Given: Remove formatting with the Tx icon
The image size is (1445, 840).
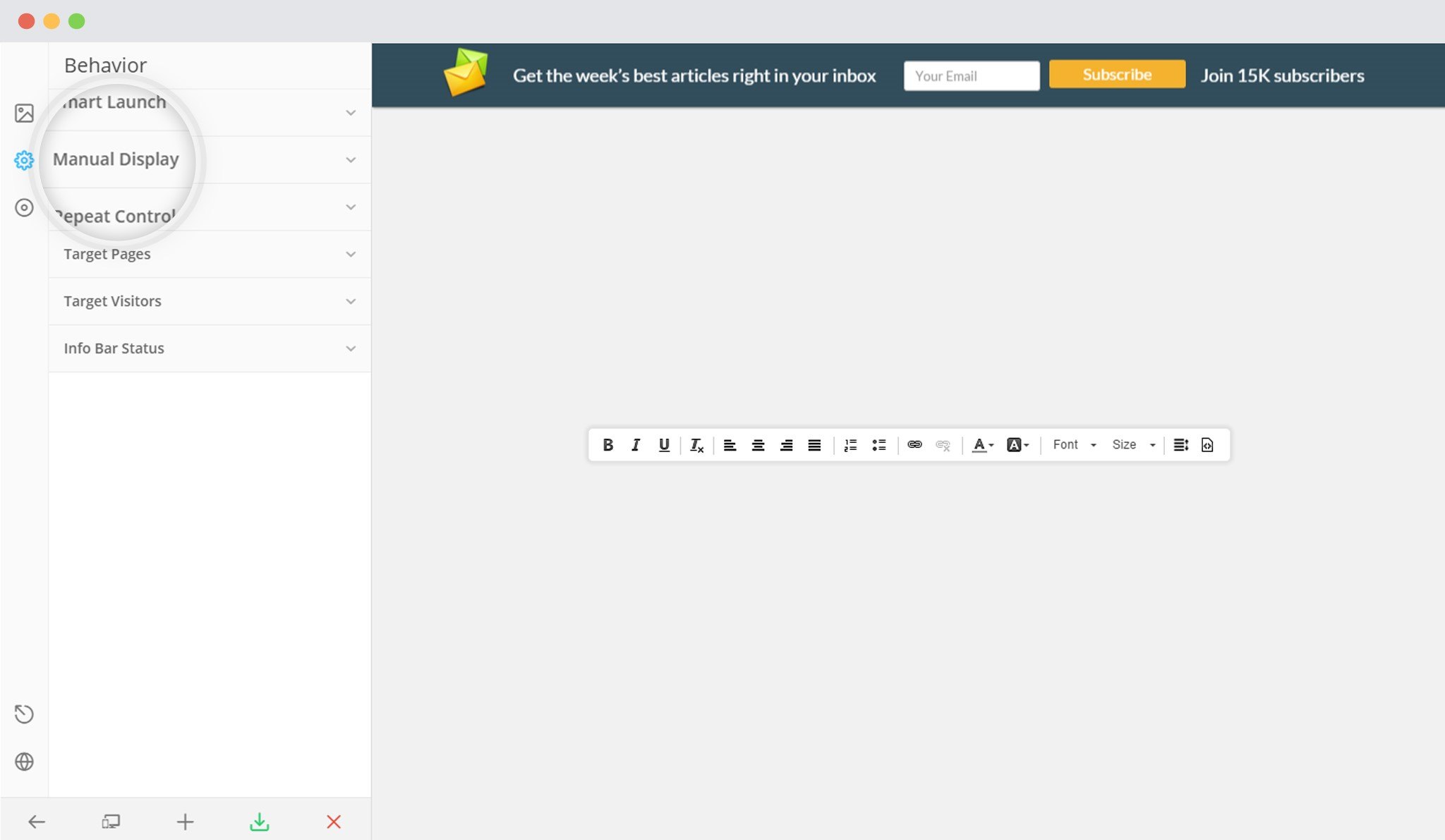Looking at the screenshot, I should point(696,445).
